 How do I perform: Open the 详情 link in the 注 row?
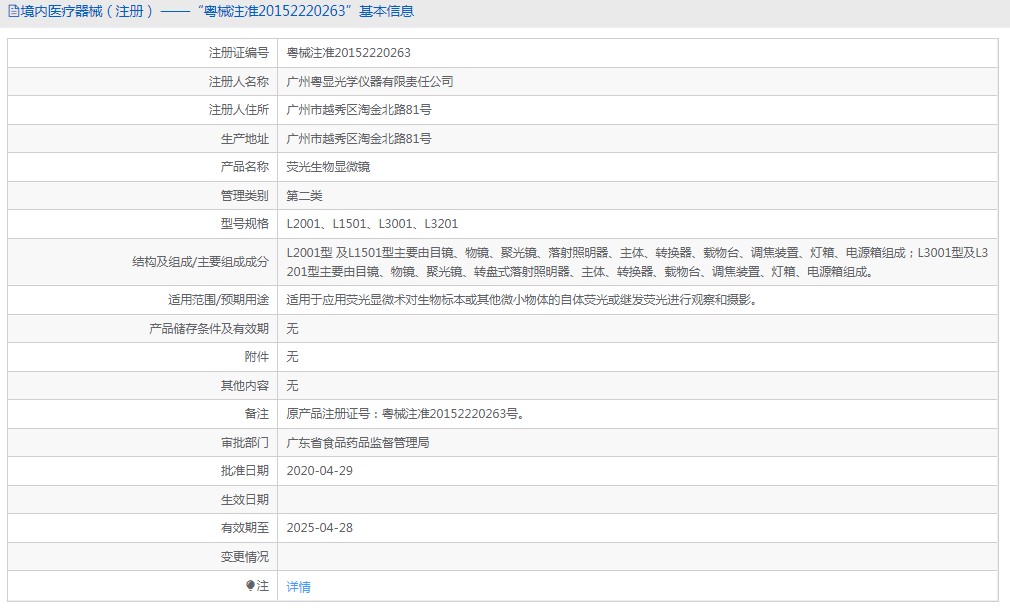[x=298, y=586]
